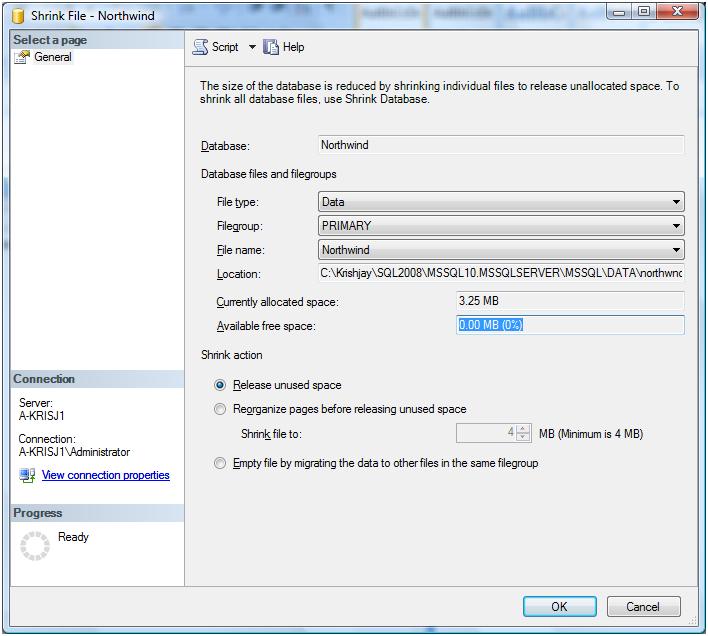Decrease the Shrink file to value

point(523,437)
